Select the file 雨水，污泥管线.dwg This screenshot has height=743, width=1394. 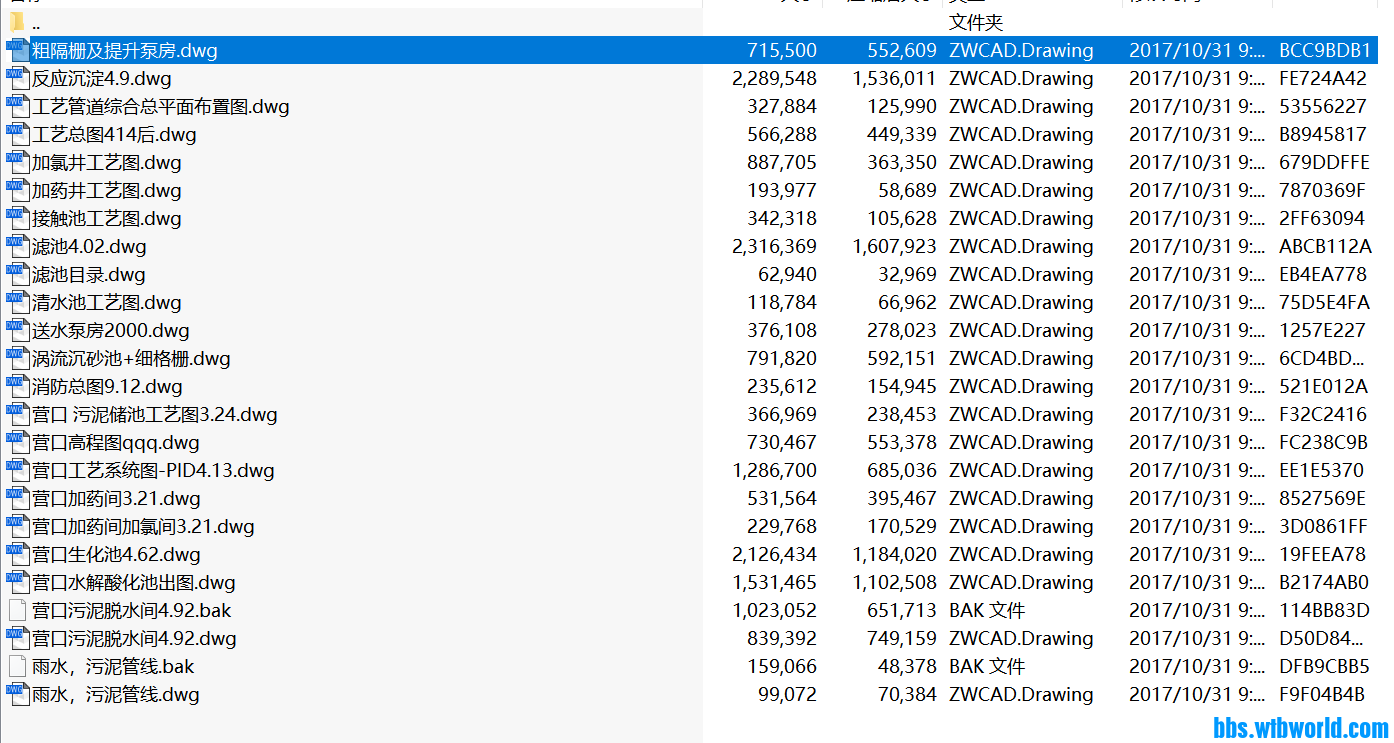[x=115, y=694]
